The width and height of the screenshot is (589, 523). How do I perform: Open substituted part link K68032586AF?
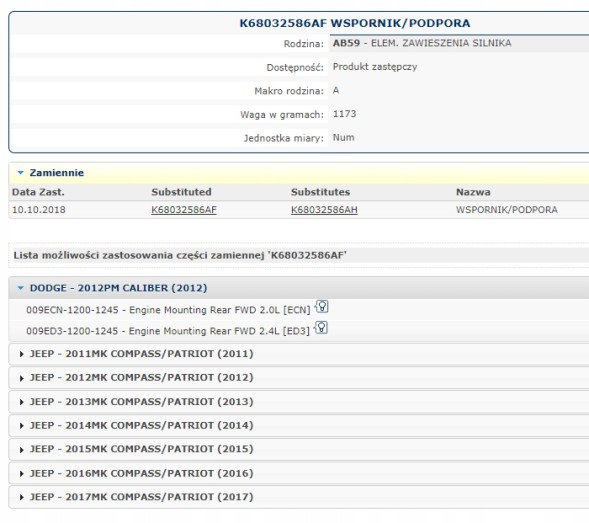click(184, 210)
